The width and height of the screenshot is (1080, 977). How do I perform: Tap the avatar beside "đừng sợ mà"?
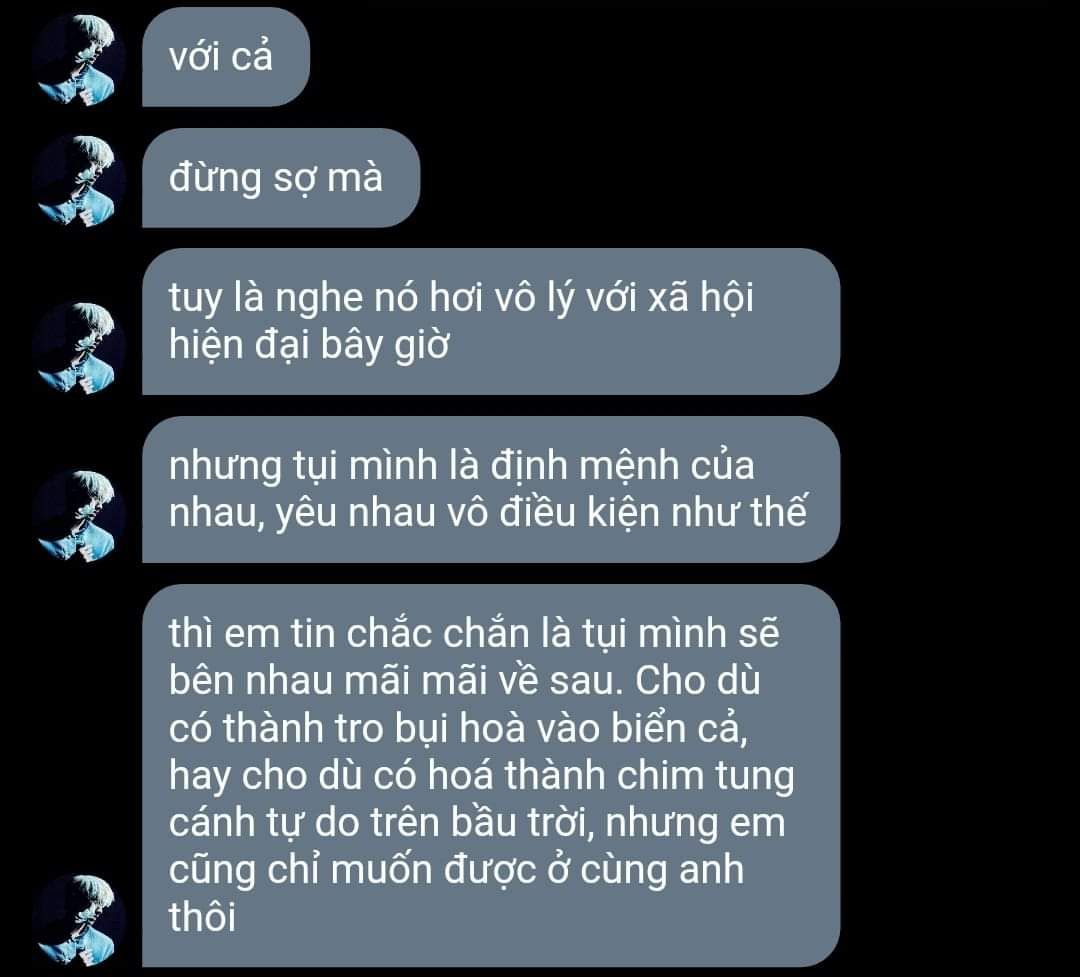click(x=79, y=182)
